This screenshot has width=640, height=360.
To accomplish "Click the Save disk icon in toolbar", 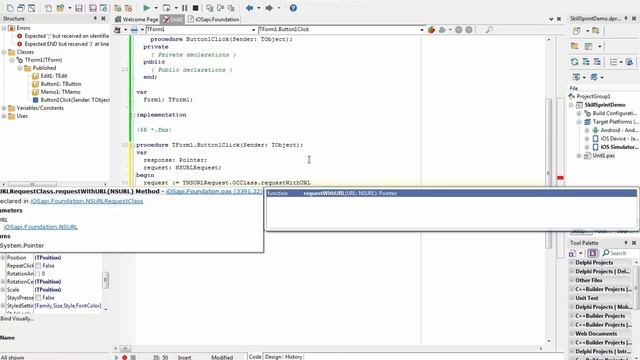I will click(x=79, y=8).
